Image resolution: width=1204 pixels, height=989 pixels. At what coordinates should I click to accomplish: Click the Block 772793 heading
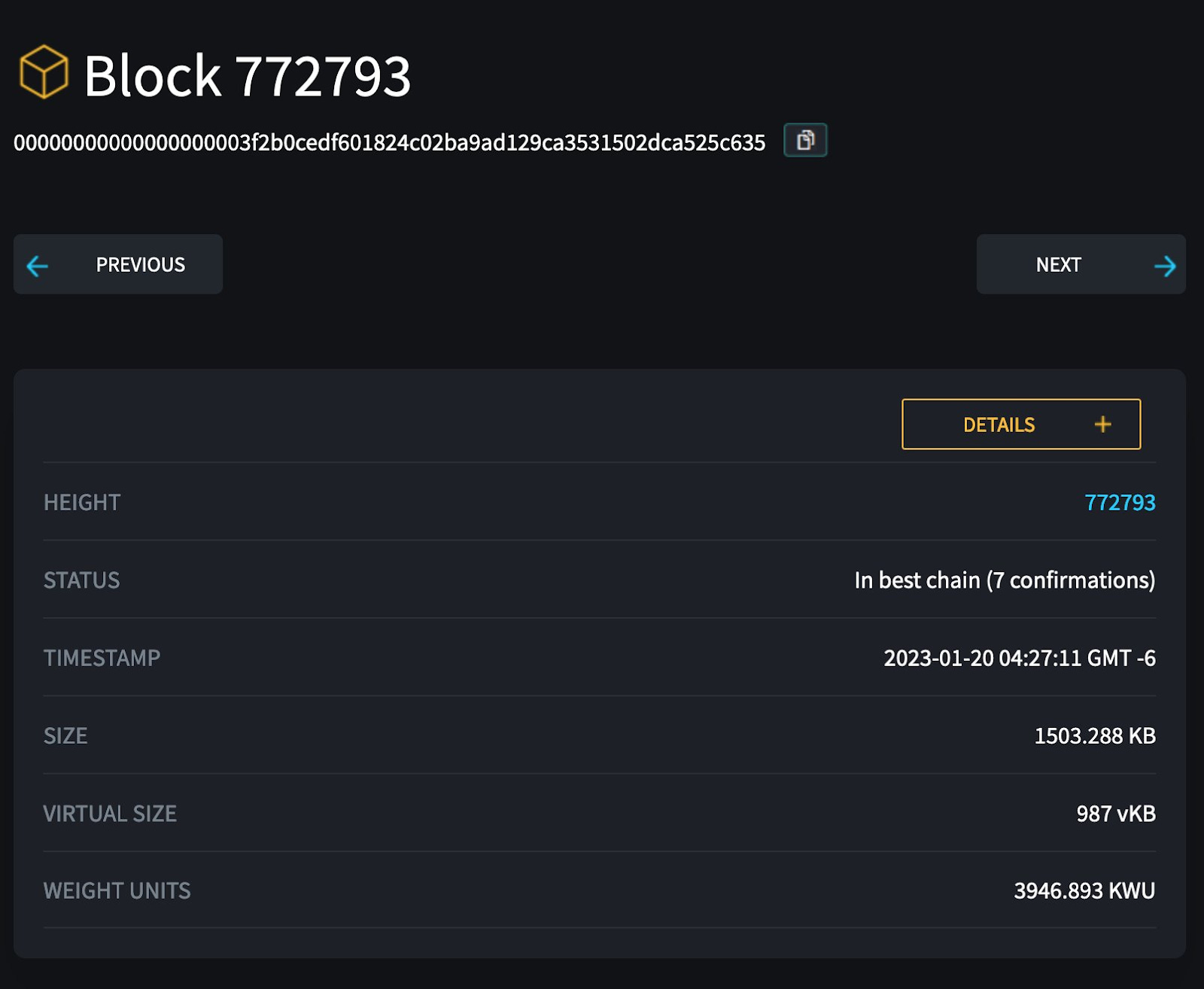coord(248,76)
